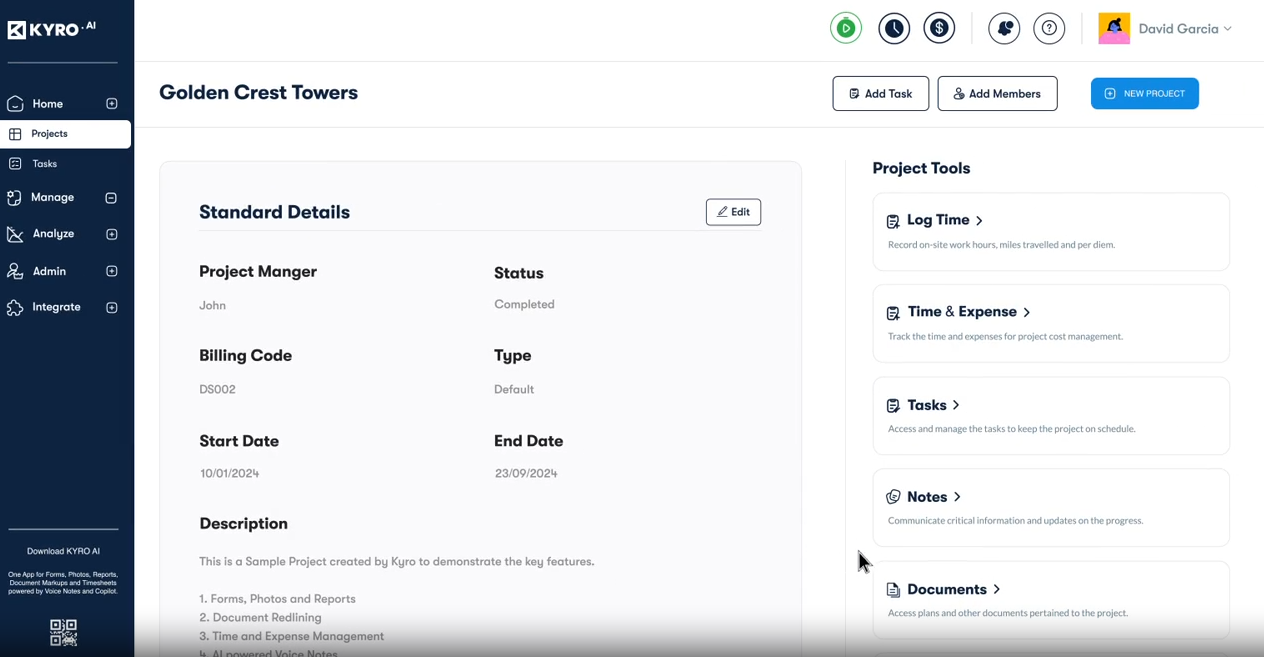Expand the Home menu plus icon
This screenshot has width=1264, height=657.
click(x=112, y=103)
